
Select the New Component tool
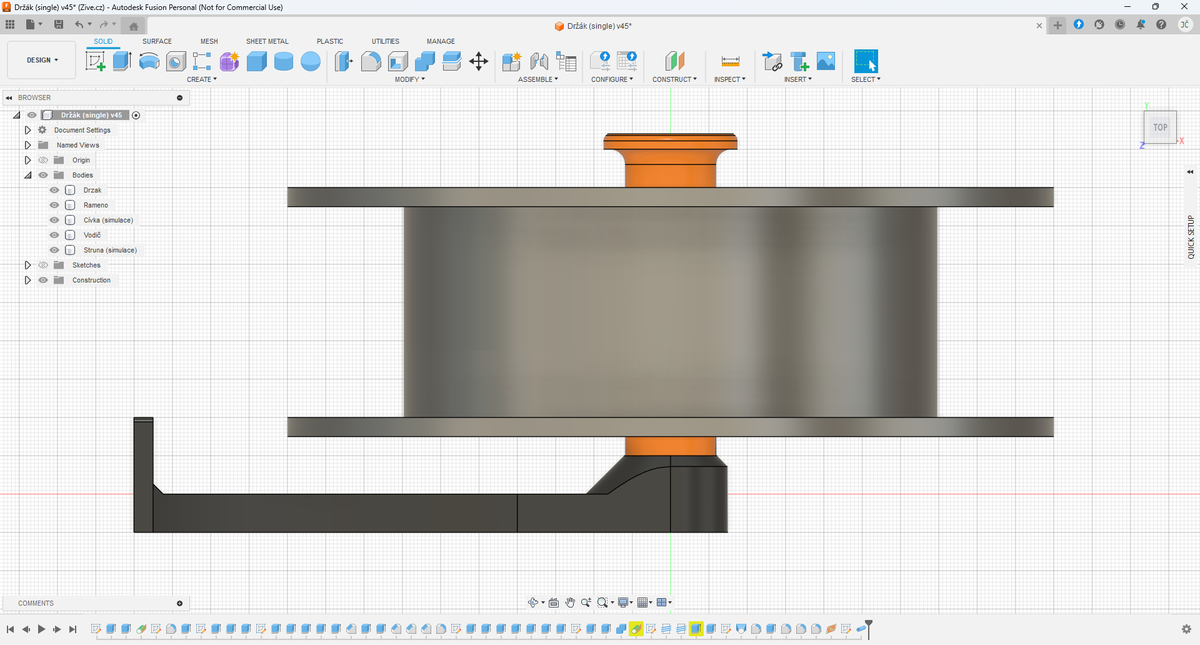[x=512, y=61]
